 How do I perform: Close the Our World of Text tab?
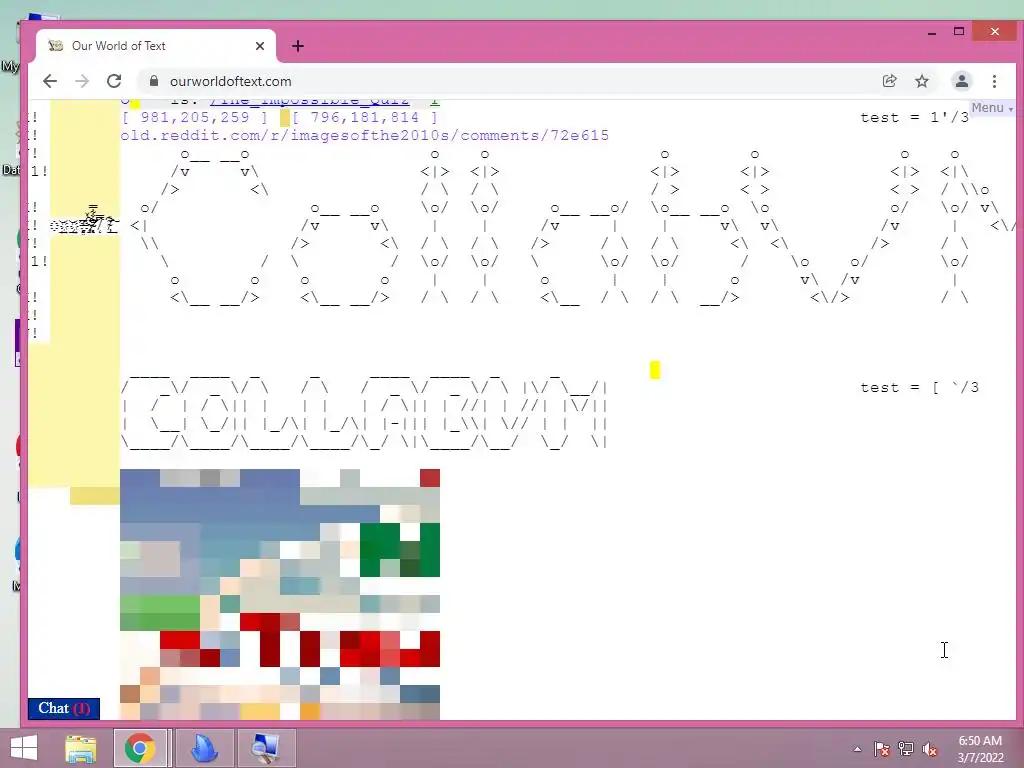(260, 46)
